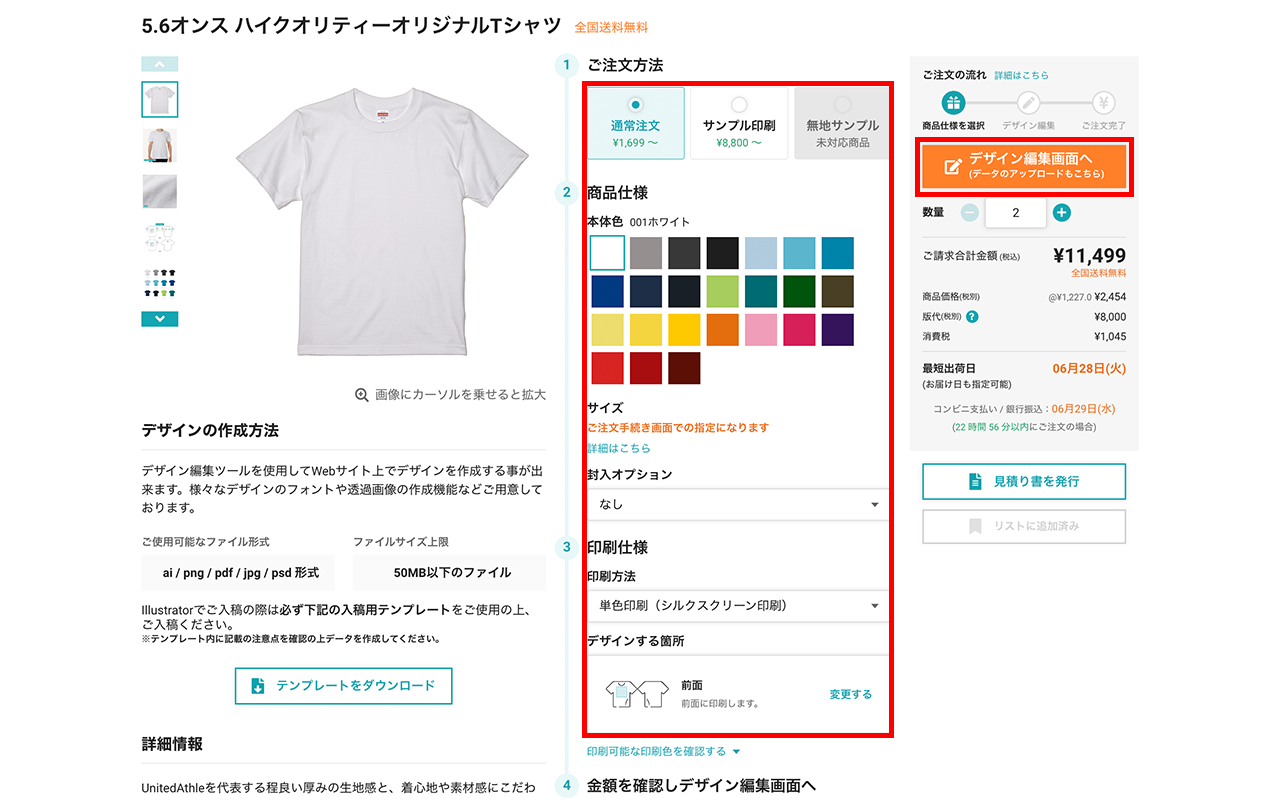This screenshot has width=1280, height=800.
Task: Select the サンプル印刷 radio option
Action: (x=737, y=104)
